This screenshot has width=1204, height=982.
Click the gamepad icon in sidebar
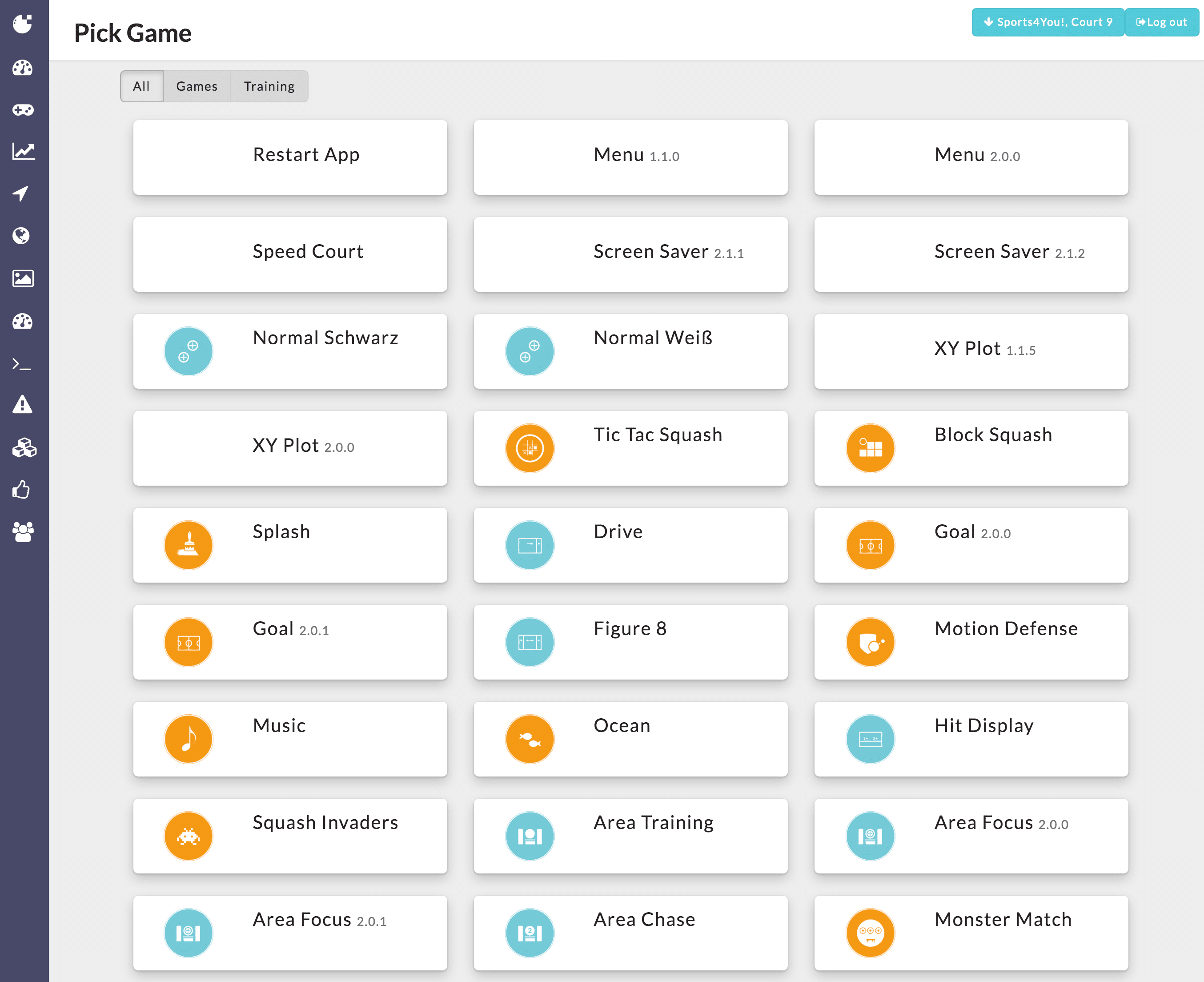click(x=23, y=110)
